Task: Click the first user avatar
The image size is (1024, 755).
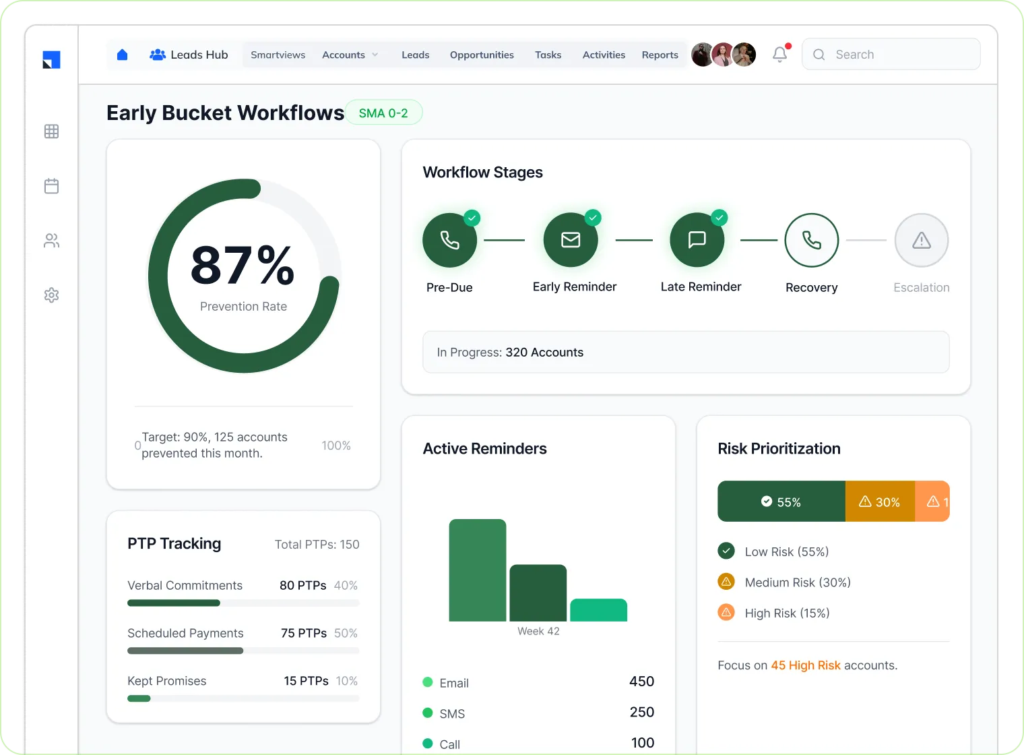Action: (702, 55)
